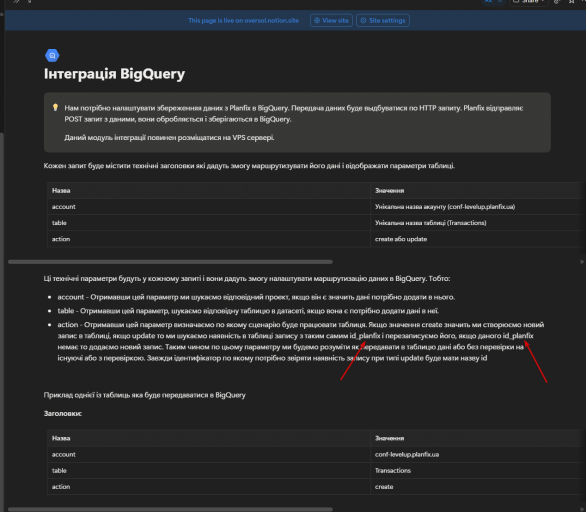Click the line Приклад однієї із таблиць
This screenshot has width=586, height=512.
tap(145, 395)
